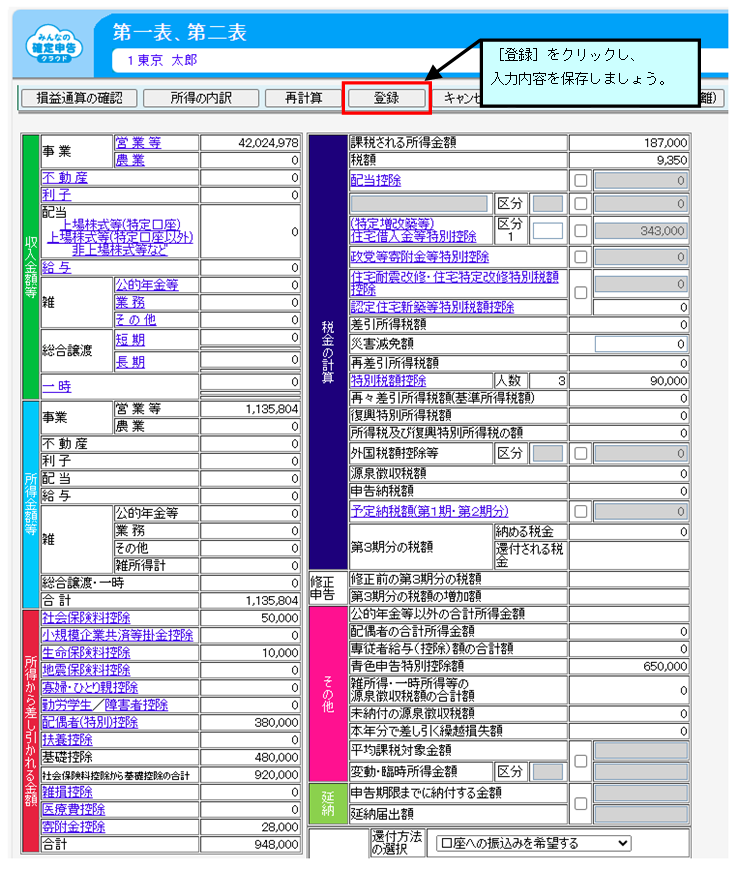Tick the 住宅耐震改修 checkbox
The image size is (739, 871).
581,293
